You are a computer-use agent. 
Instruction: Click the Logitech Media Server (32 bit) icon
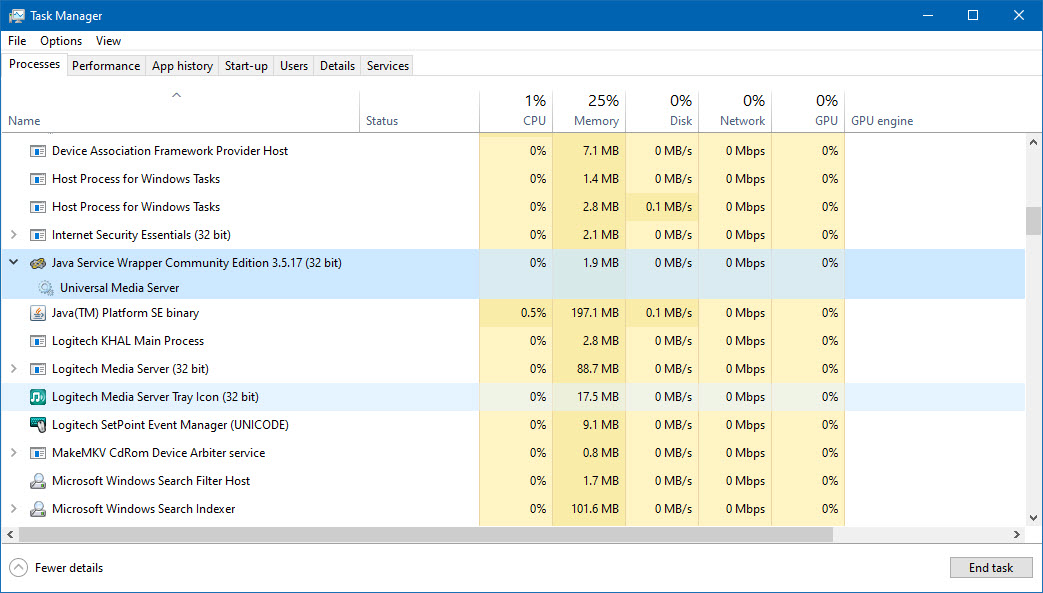tap(38, 369)
